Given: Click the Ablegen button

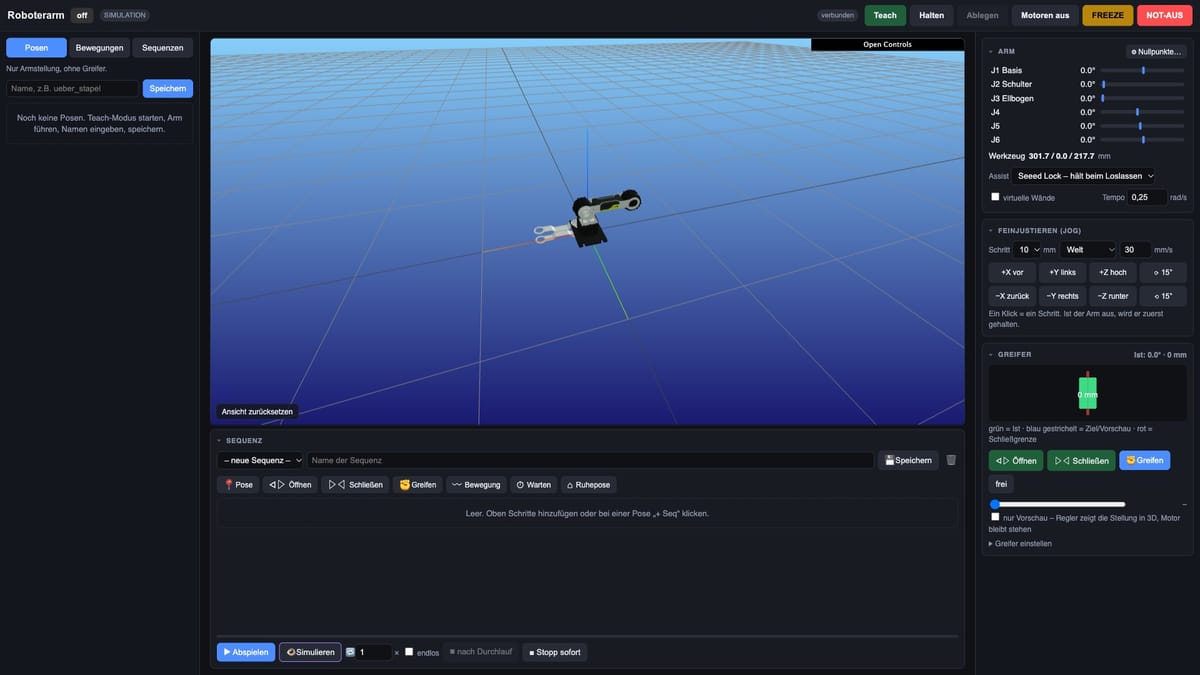Looking at the screenshot, I should point(982,15).
